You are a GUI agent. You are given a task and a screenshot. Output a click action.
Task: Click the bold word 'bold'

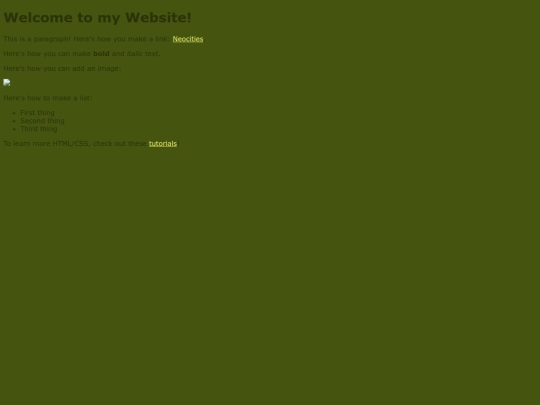[x=101, y=54]
